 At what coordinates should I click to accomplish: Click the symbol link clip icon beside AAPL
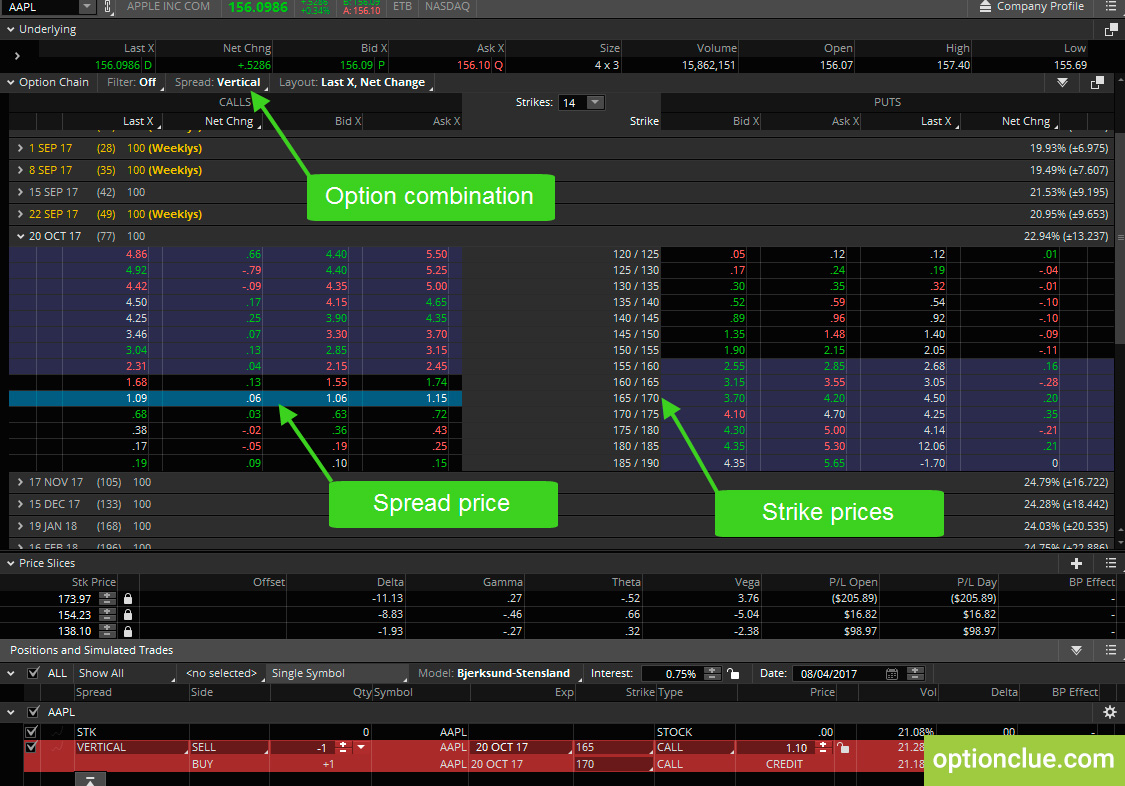[x=108, y=6]
